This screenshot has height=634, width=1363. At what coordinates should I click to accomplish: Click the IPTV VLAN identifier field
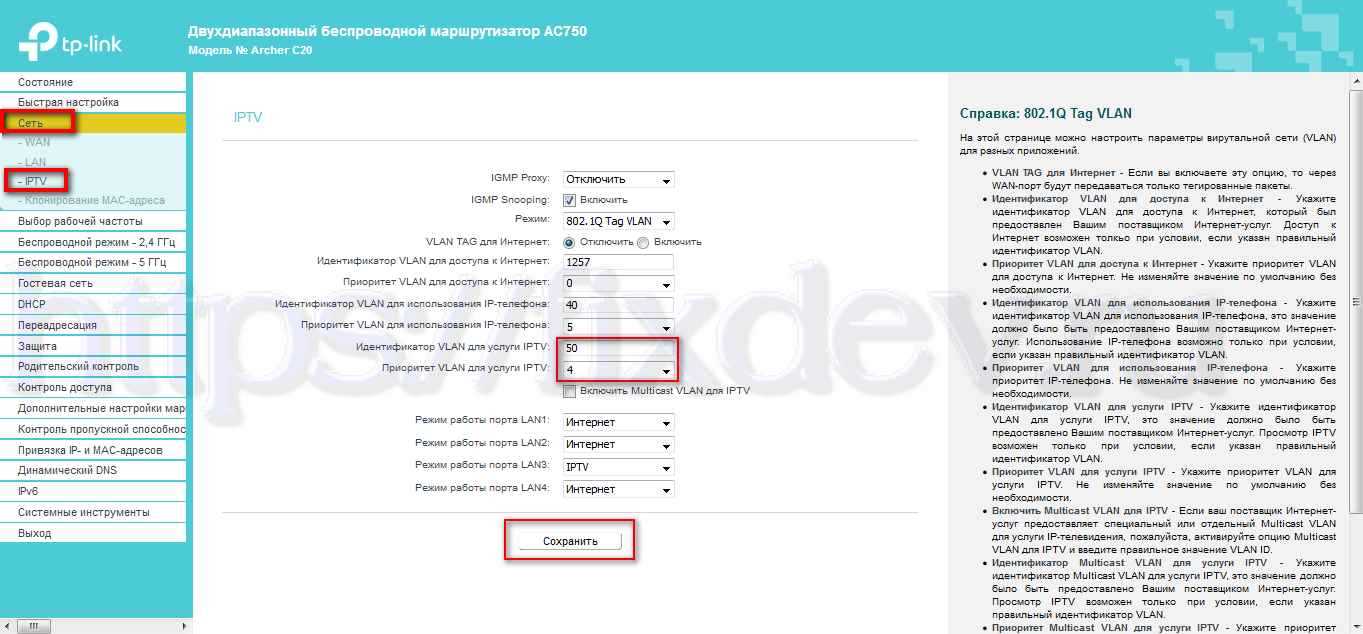(618, 348)
